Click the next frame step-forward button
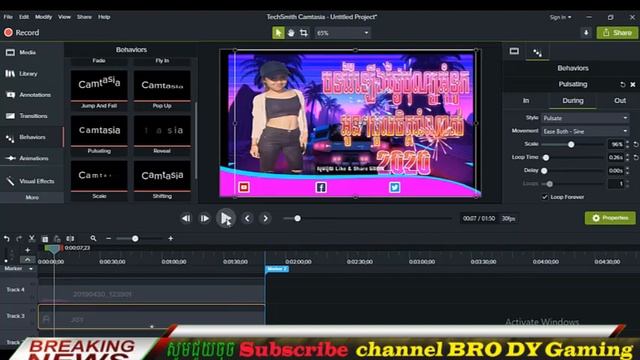 (x=204, y=218)
